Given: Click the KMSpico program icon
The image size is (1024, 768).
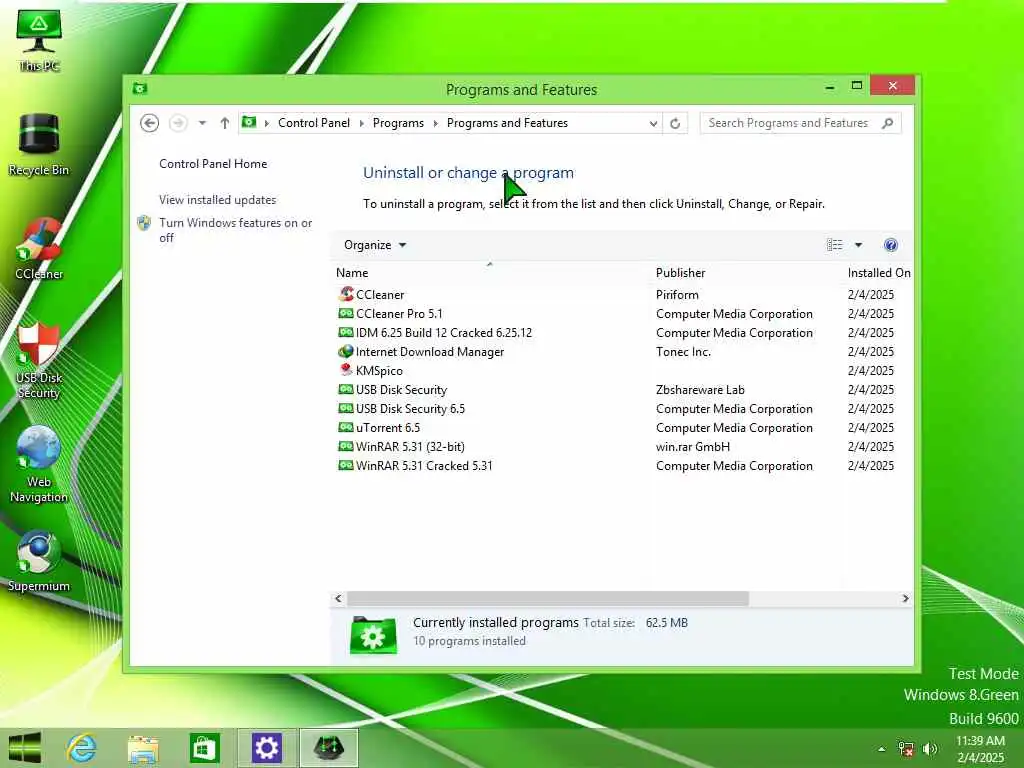Looking at the screenshot, I should coord(346,370).
